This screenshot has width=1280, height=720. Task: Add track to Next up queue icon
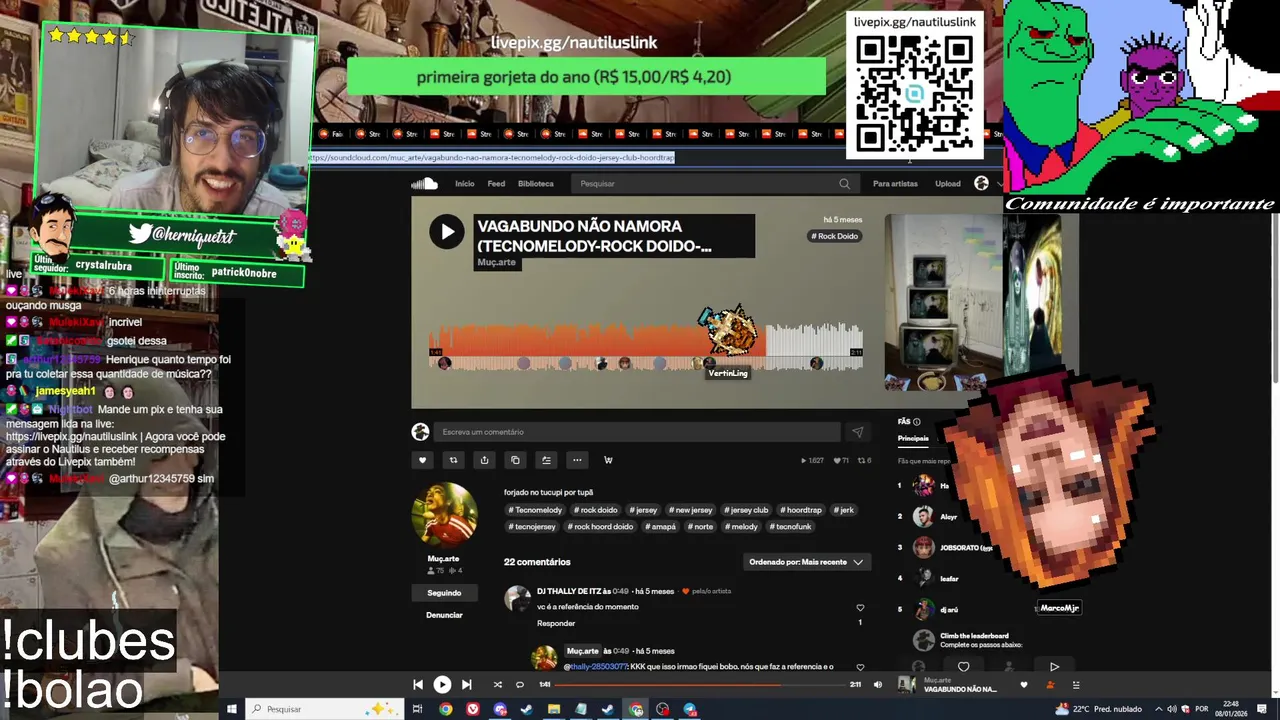point(546,460)
